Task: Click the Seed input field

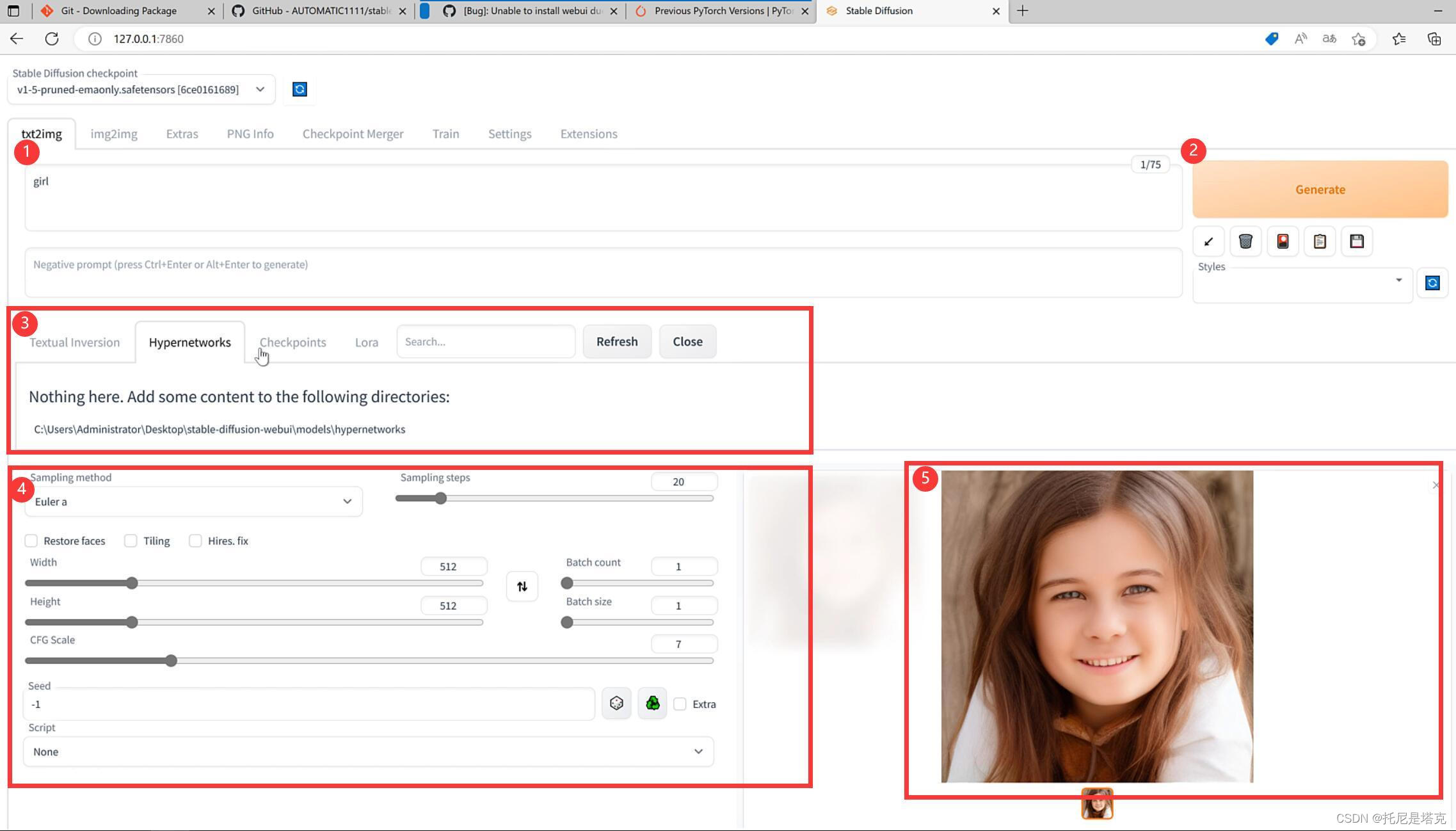Action: point(309,704)
